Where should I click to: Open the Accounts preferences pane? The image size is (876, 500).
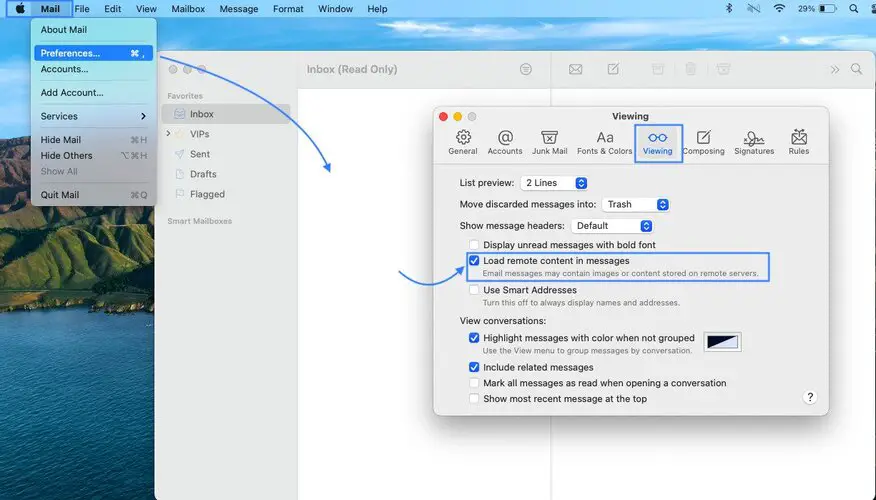pos(505,142)
